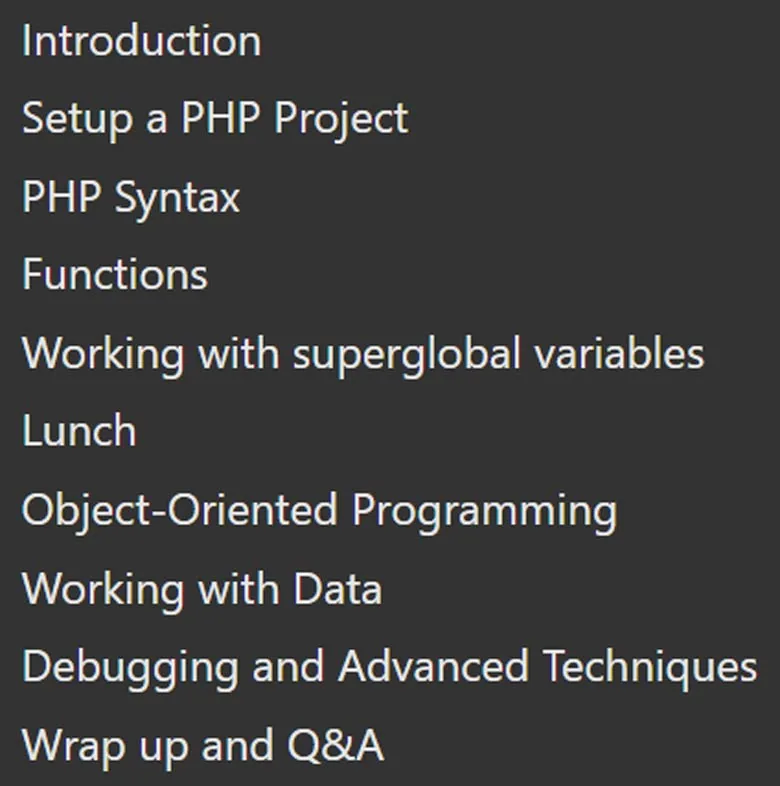Click the word Techniques in Debugging entry
The image size is (780, 786).
point(650,668)
